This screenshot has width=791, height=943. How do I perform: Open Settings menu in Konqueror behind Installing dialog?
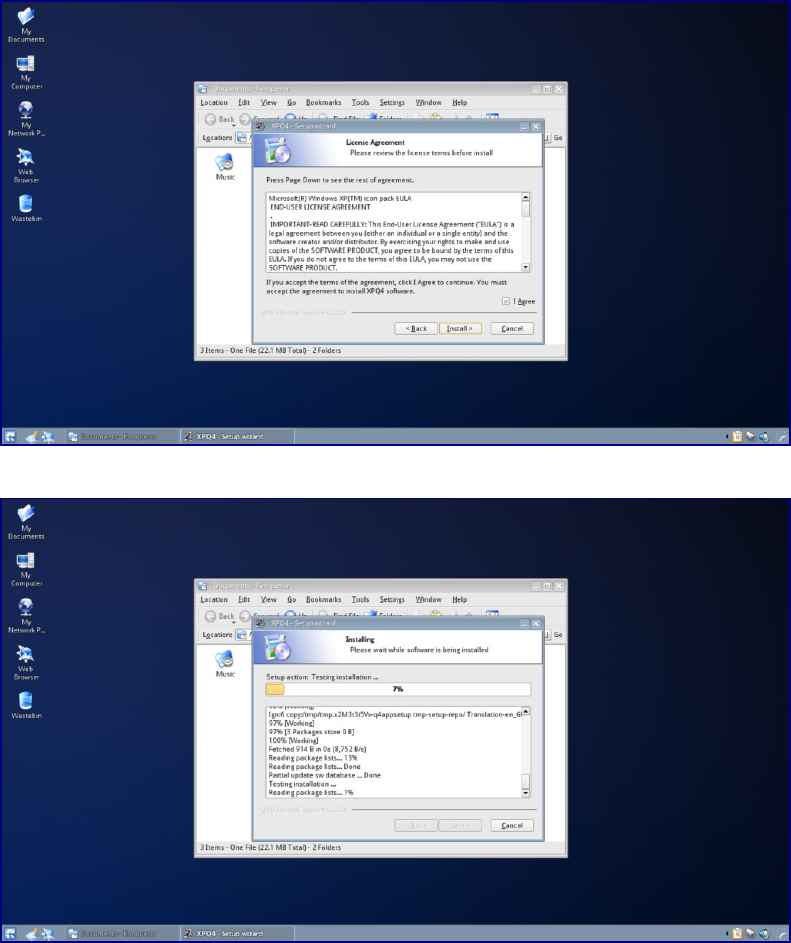392,600
